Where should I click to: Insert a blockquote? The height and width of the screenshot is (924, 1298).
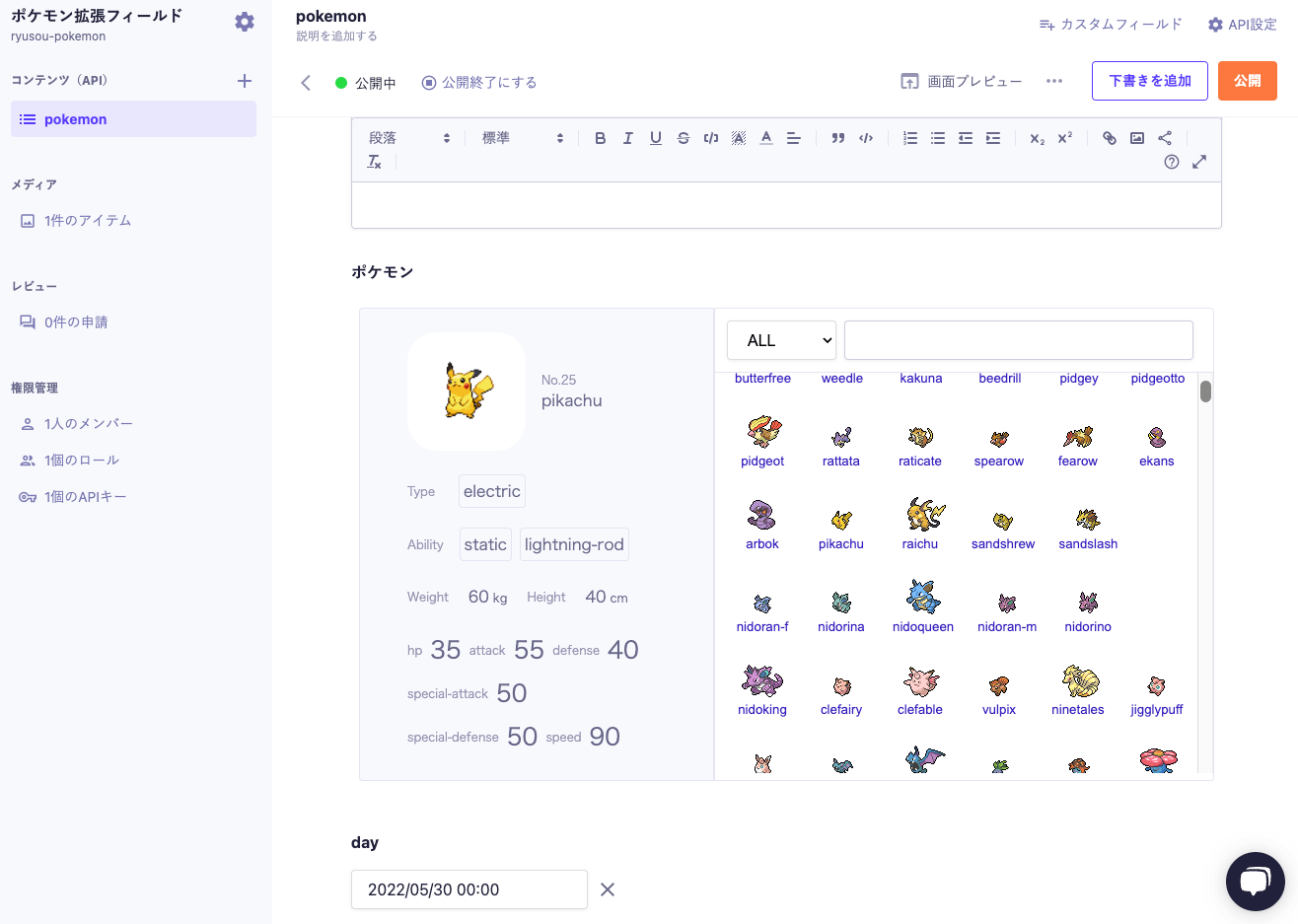[x=837, y=138]
